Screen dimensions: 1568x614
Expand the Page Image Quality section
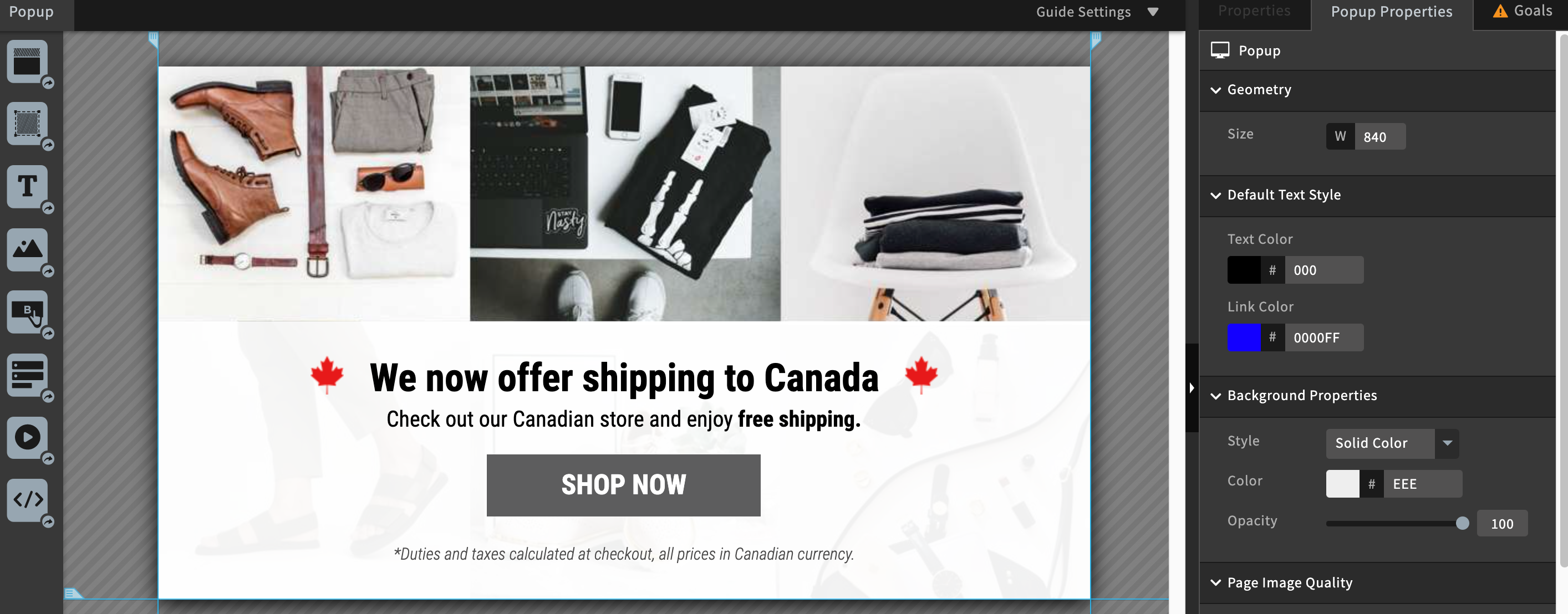click(x=1289, y=582)
